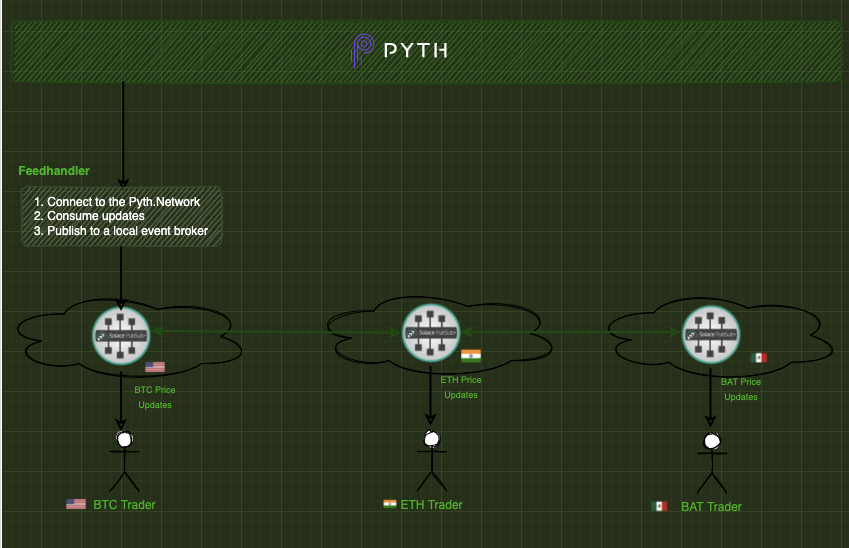
Task: Select the Solace PubSub+ broker above BAT Trader
Action: pyautogui.click(x=710, y=334)
